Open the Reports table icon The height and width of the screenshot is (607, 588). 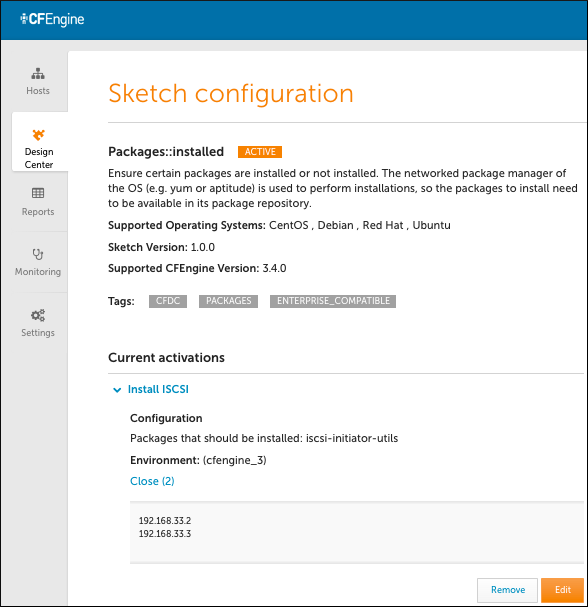[x=38, y=193]
